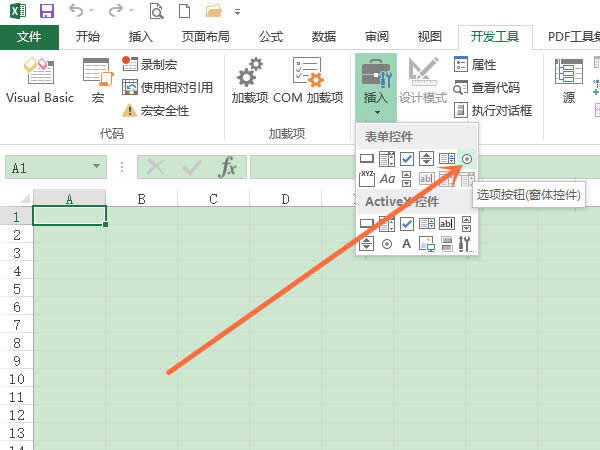The width and height of the screenshot is (600, 450).
Task: Click the 属性 button
Action: 475,64
